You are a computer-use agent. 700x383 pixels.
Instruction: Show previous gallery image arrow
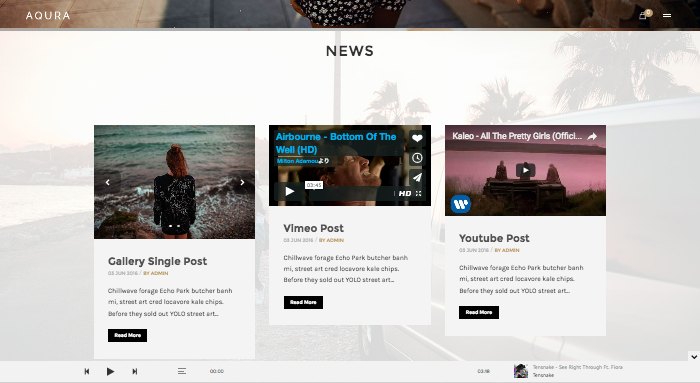tap(108, 182)
